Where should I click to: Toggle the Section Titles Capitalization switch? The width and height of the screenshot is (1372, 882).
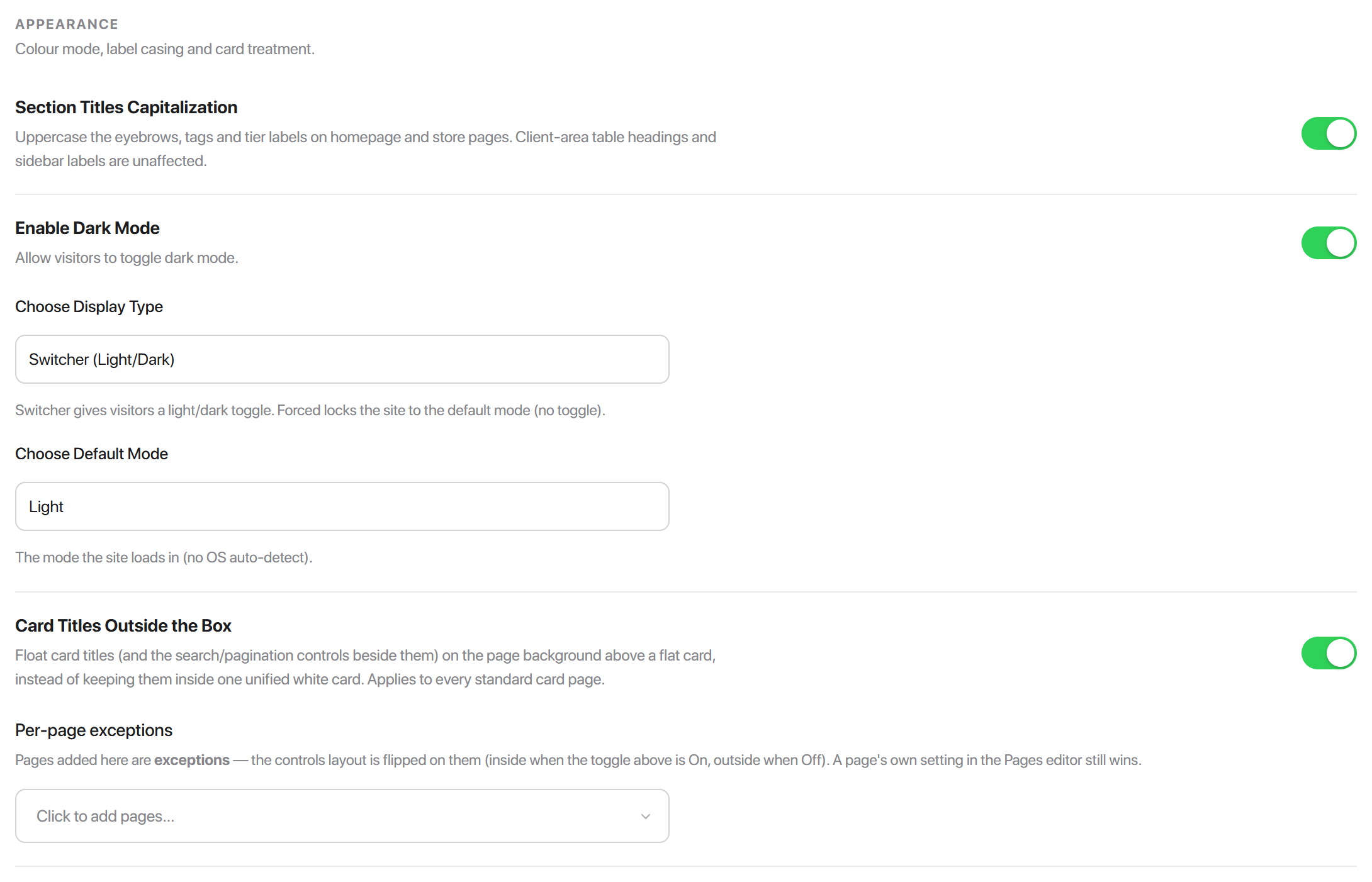click(1329, 133)
